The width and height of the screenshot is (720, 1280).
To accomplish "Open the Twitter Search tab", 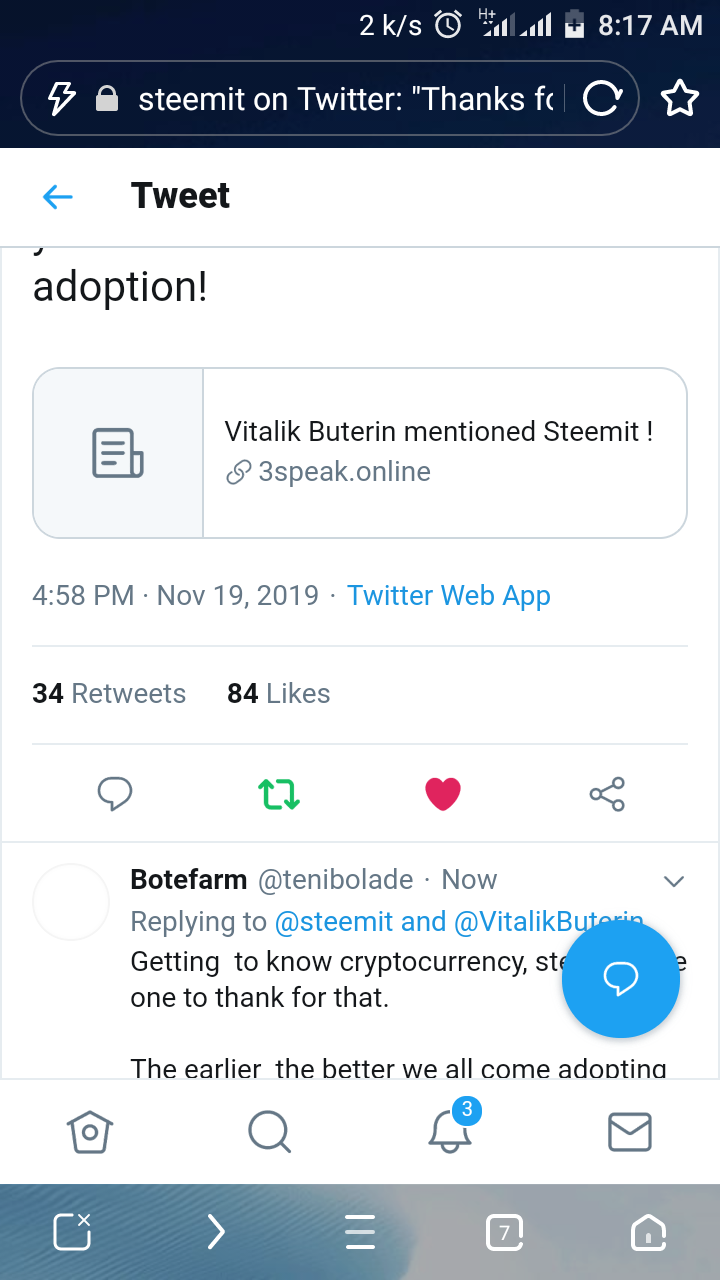I will 269,1132.
